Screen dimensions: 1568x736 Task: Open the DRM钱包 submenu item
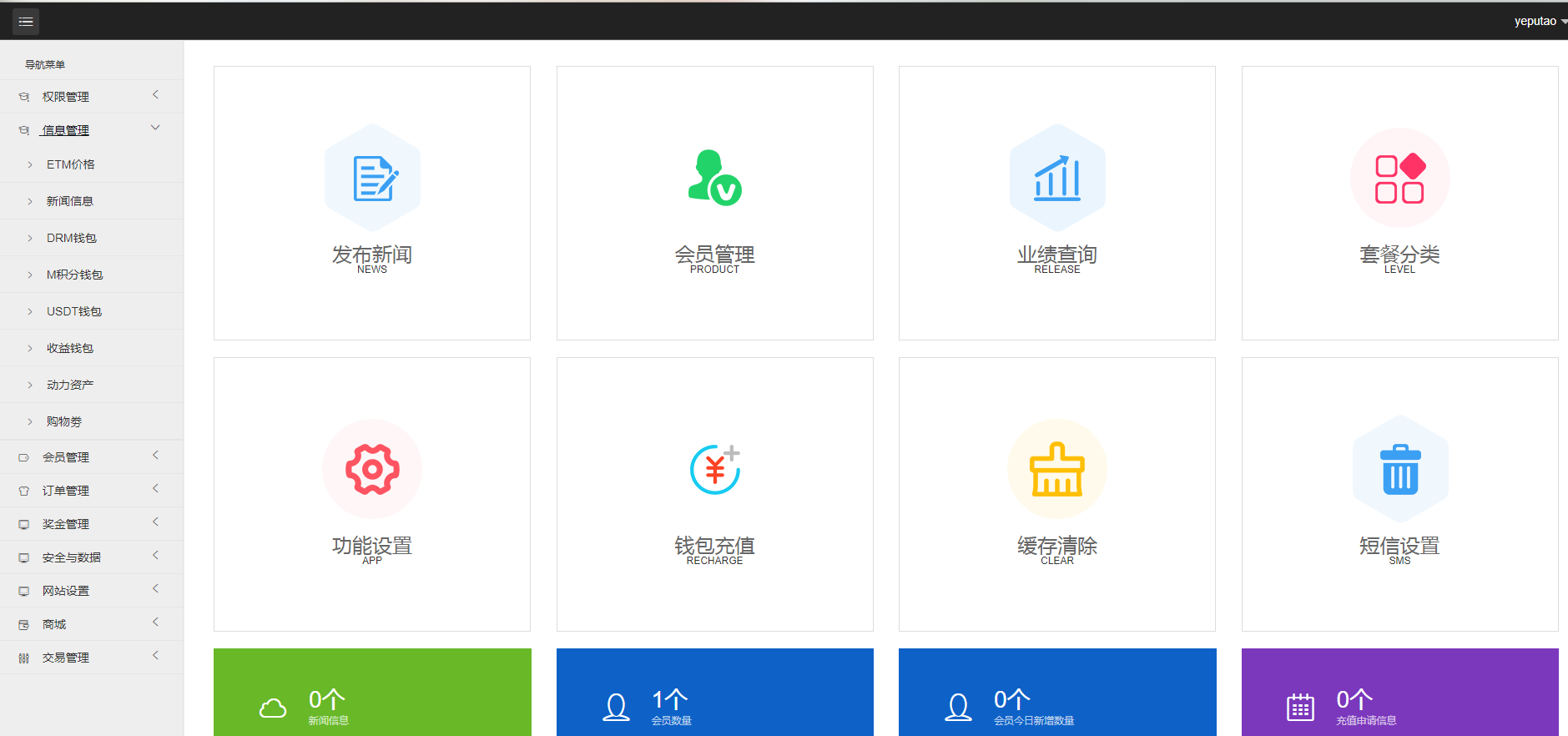point(92,238)
